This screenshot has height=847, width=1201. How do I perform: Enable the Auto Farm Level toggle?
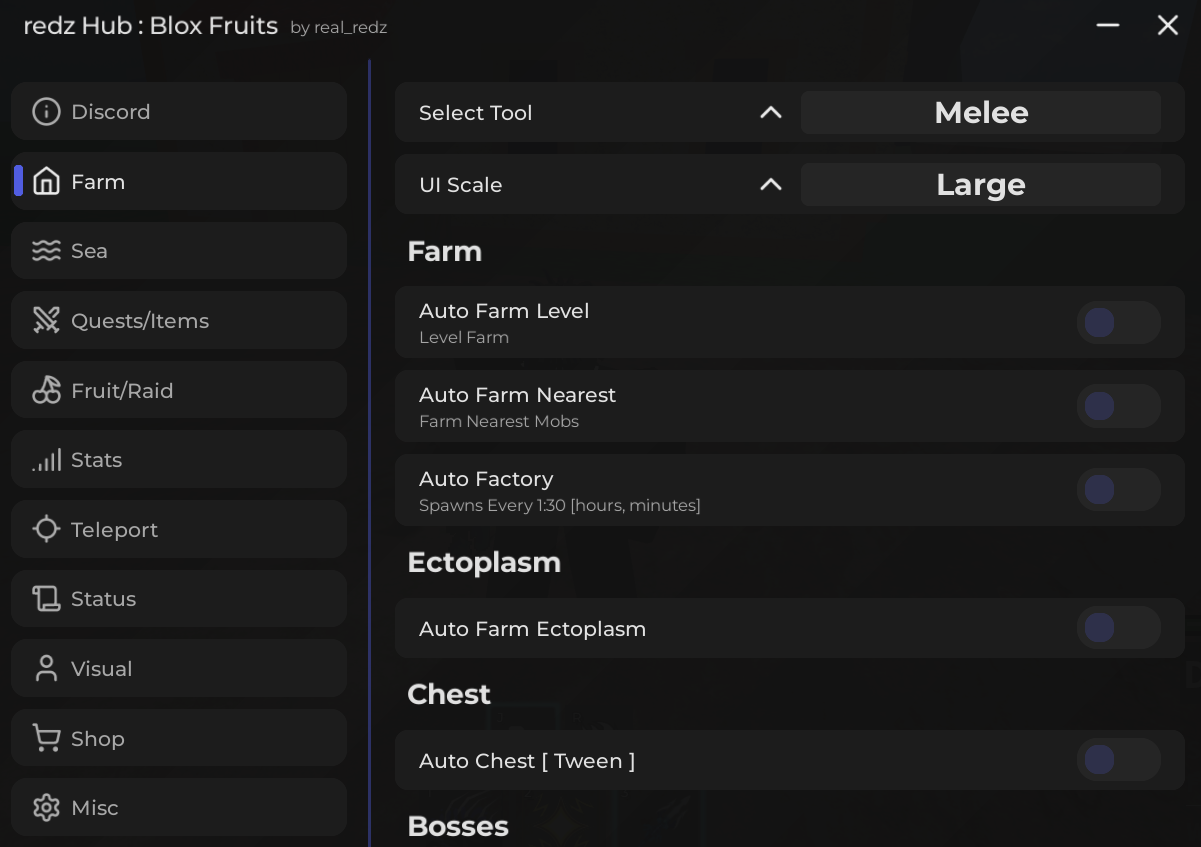pyautogui.click(x=1118, y=323)
